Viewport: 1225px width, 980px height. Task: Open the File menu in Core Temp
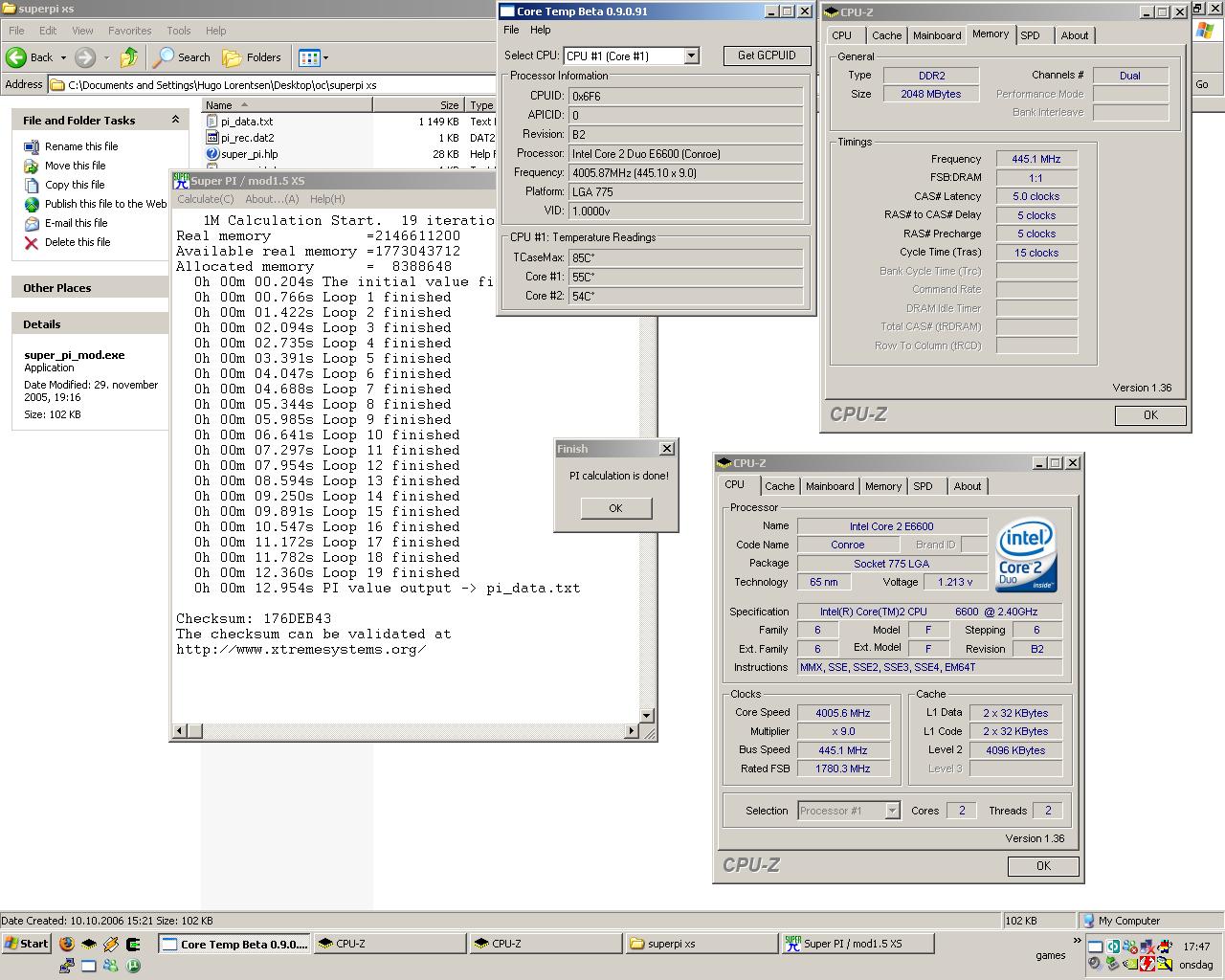tap(511, 30)
